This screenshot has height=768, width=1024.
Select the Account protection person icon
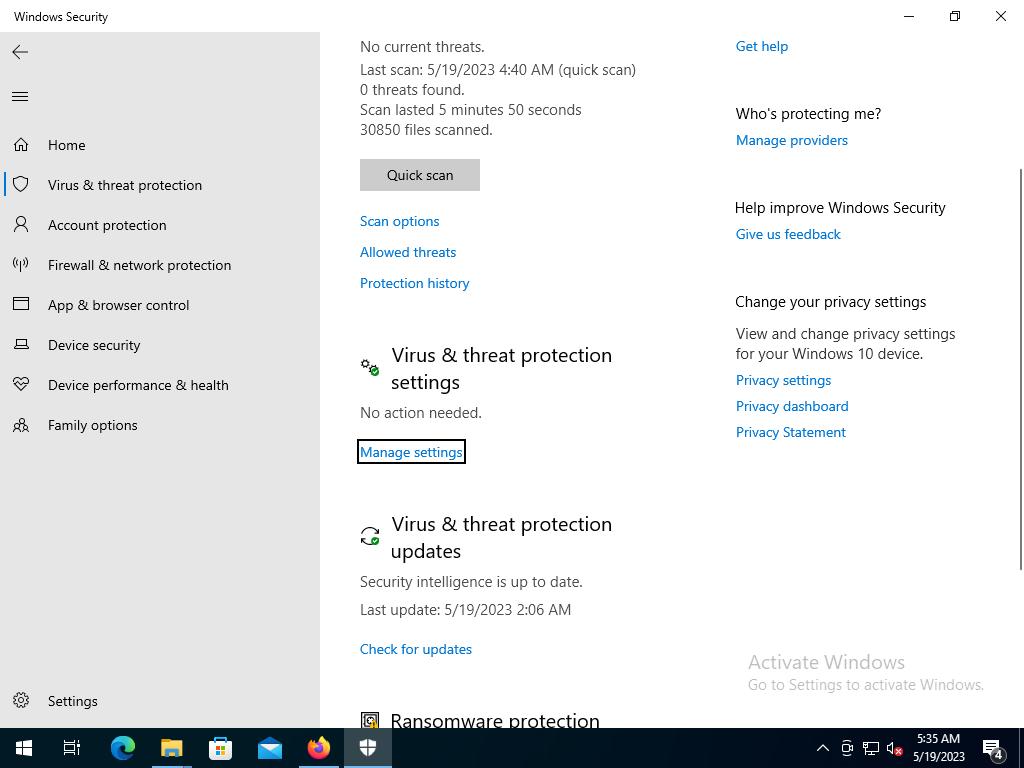[21, 225]
